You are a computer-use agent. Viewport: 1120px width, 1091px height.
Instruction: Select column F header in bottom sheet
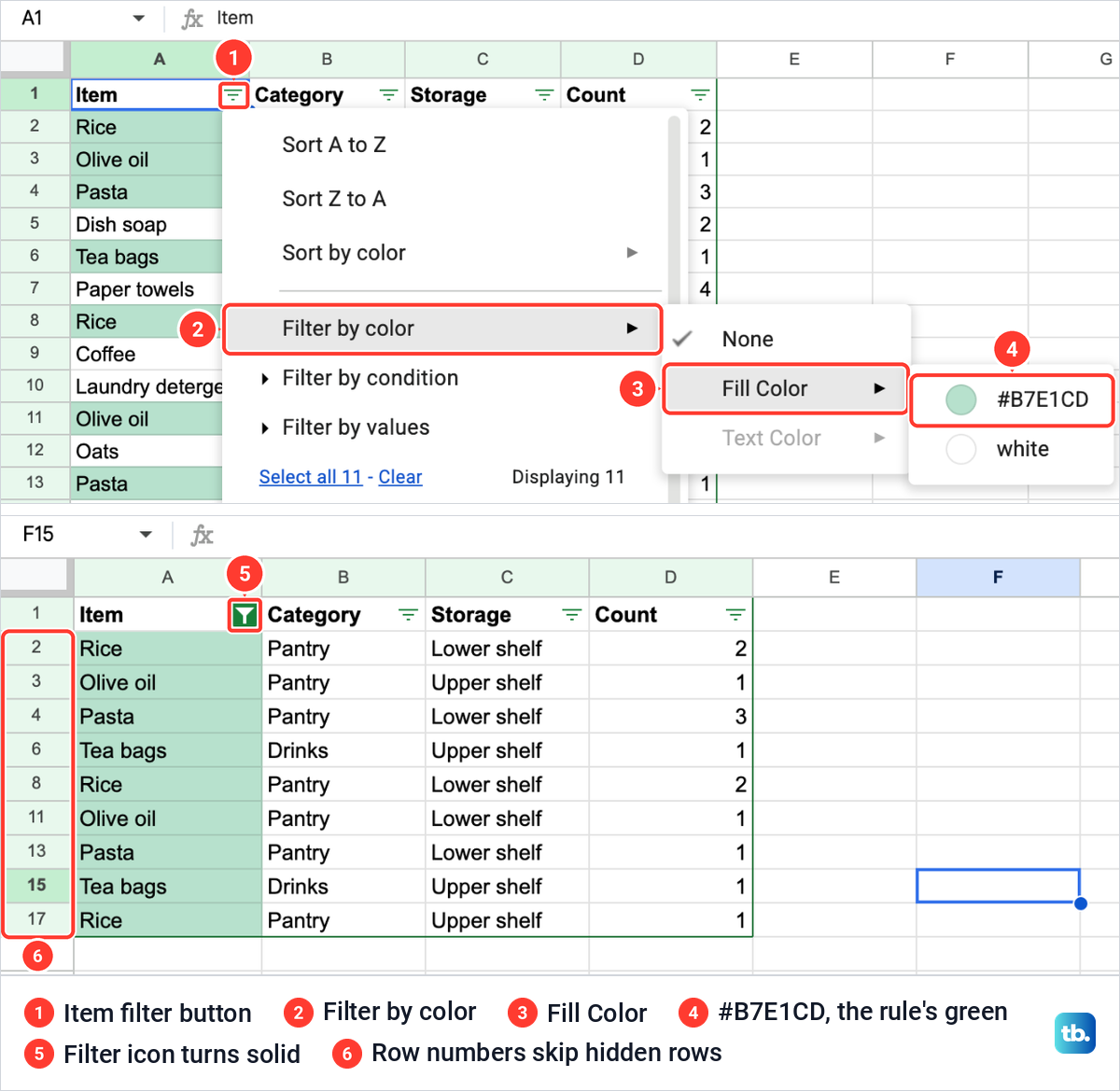pyautogui.click(x=998, y=578)
